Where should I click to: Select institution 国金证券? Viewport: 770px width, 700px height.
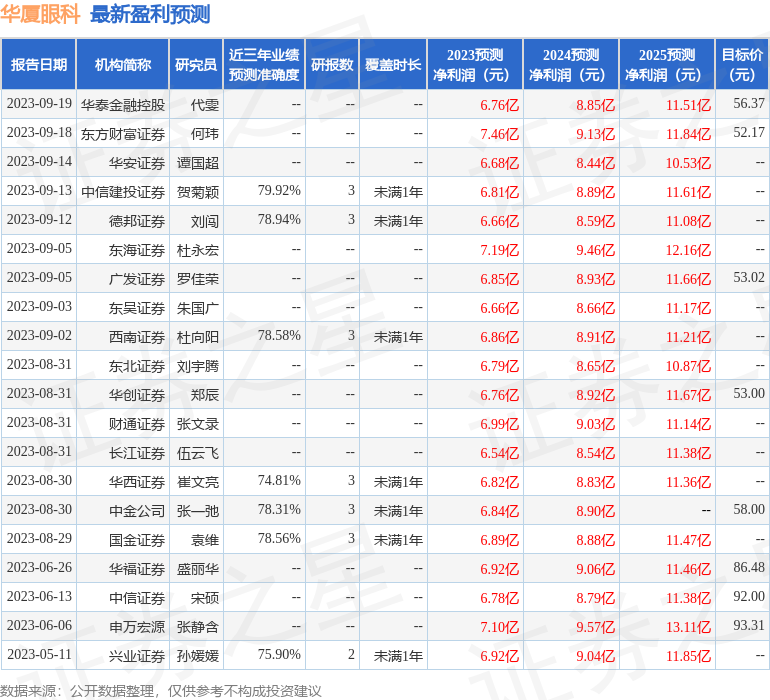(137, 539)
